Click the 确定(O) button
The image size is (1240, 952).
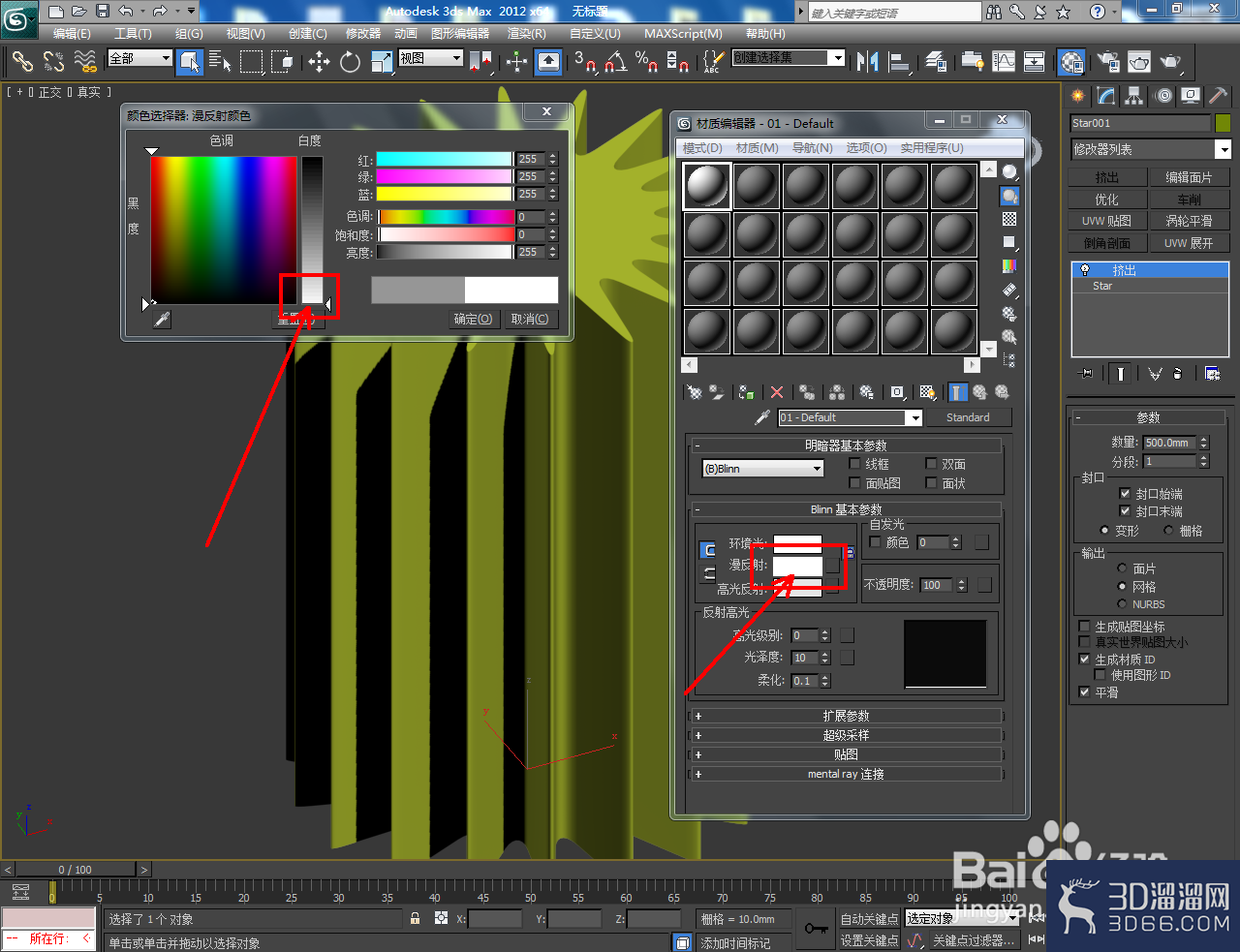click(x=474, y=319)
